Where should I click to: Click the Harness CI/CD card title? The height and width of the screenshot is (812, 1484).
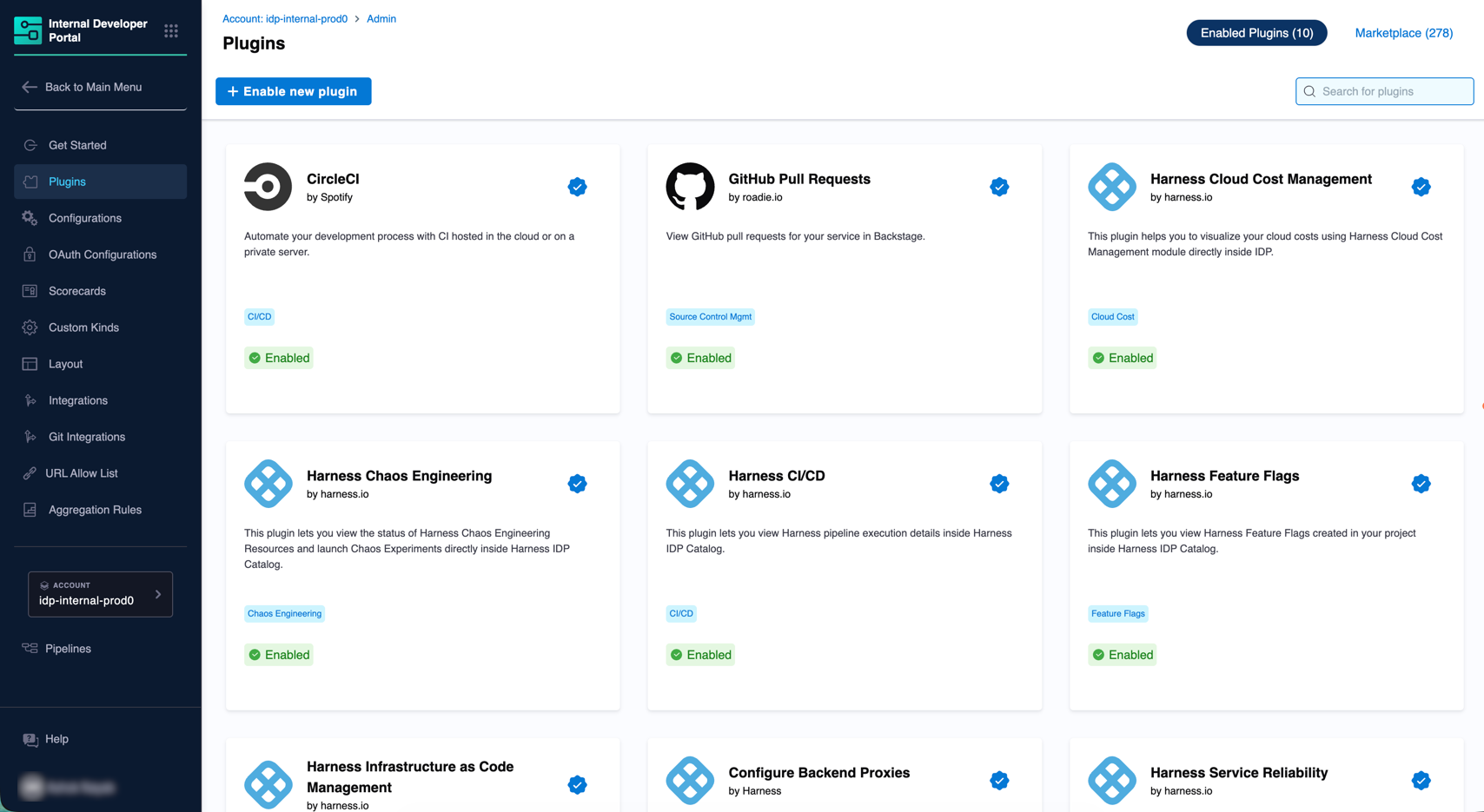tap(777, 476)
